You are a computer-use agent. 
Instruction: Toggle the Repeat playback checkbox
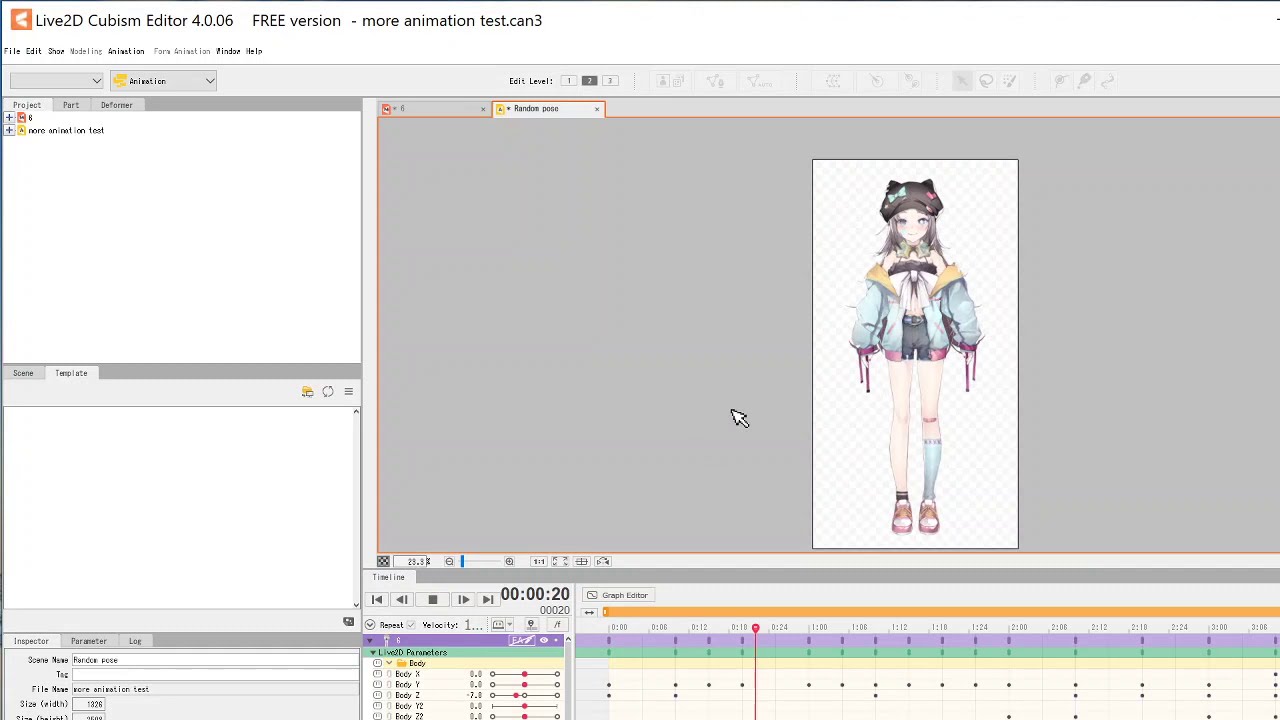point(411,625)
